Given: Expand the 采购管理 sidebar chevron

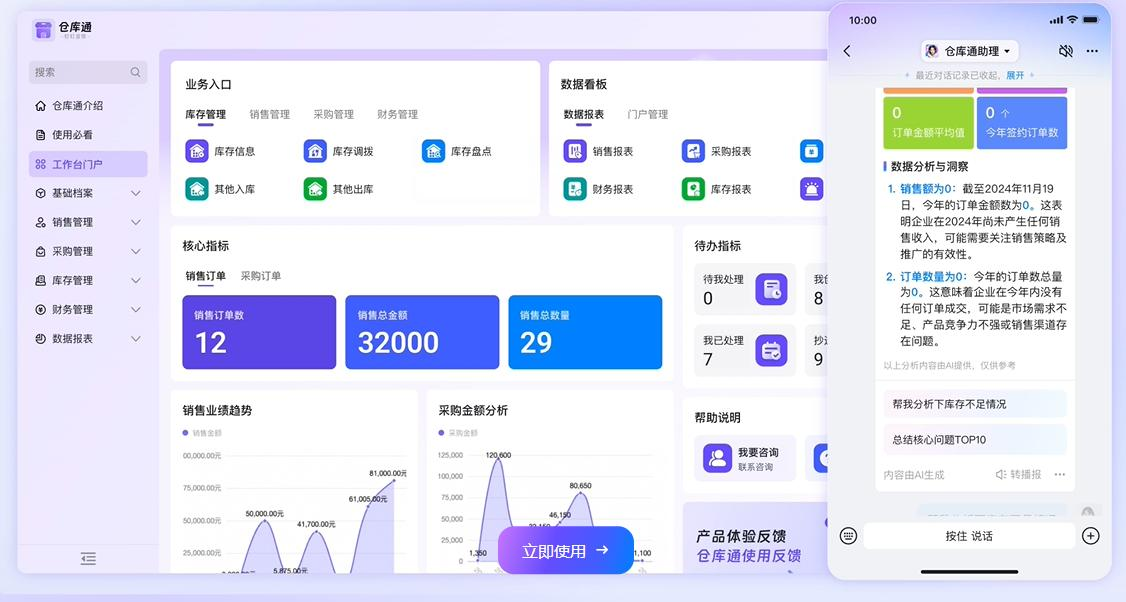Looking at the screenshot, I should pos(136,251).
